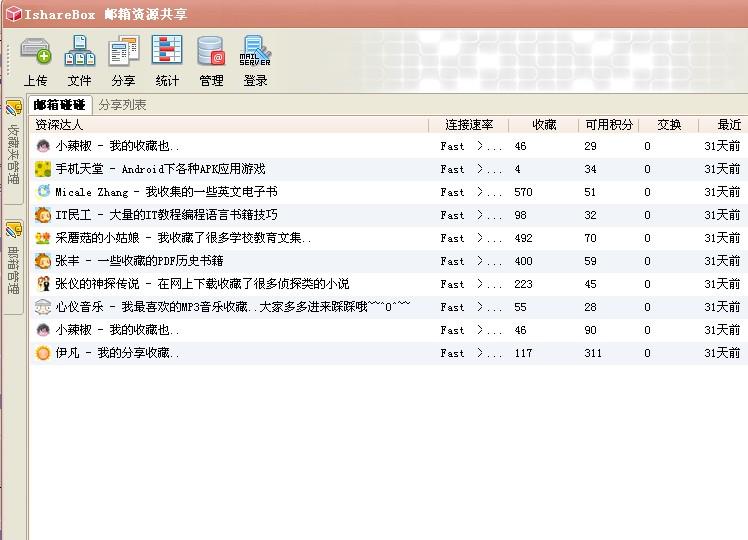Click 可用积分 value 28 in 心仪音乐 row
Screen dimensions: 748x540
click(590, 307)
